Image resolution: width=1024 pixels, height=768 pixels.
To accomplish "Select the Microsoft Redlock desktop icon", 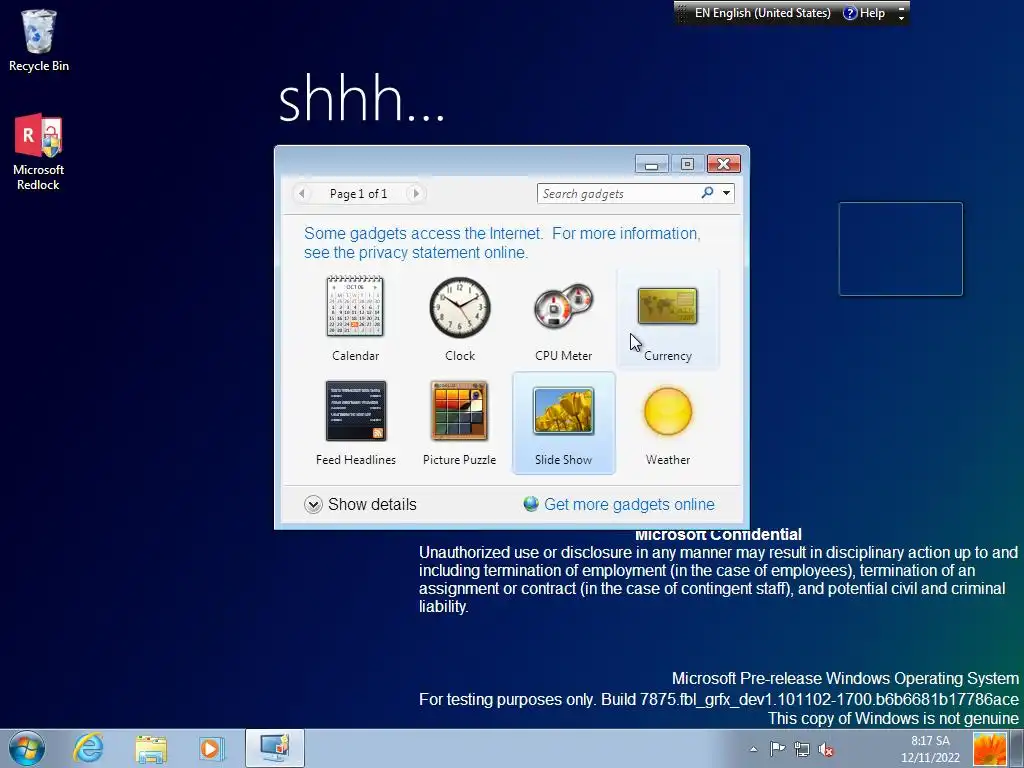I will [x=39, y=152].
